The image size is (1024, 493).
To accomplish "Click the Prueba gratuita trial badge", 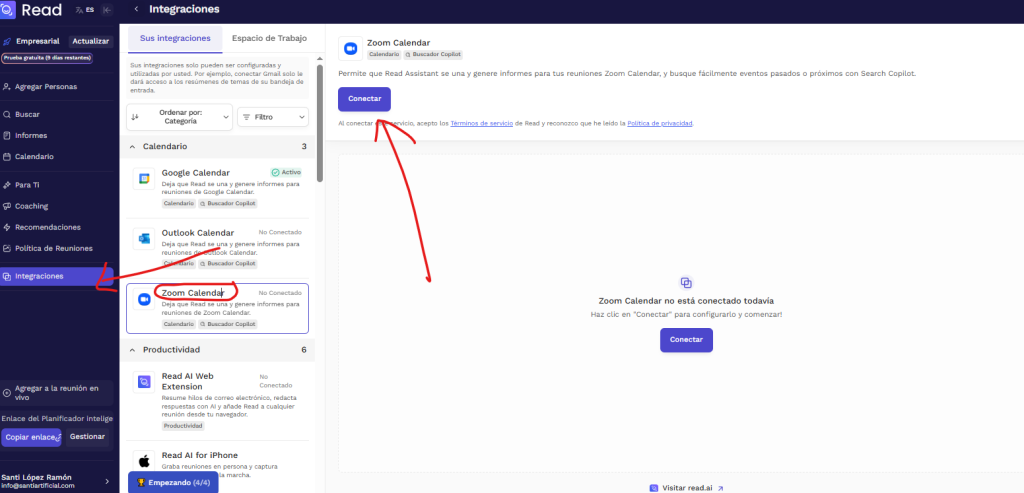I will point(47,57).
